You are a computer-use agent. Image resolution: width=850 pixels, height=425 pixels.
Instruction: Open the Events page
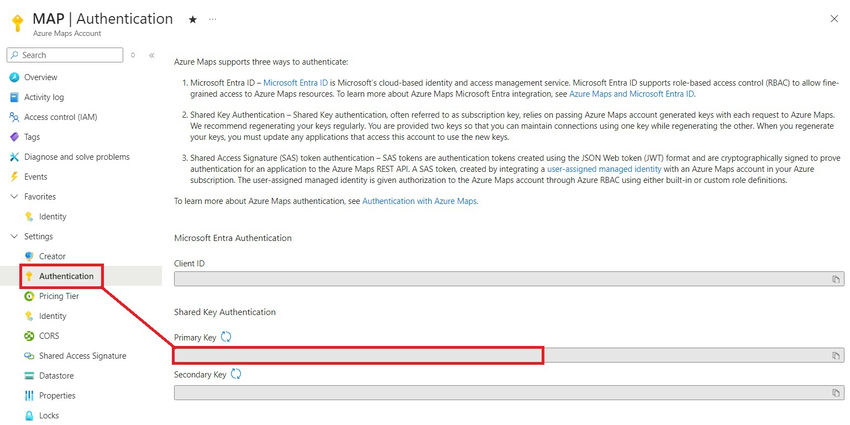[x=35, y=177]
